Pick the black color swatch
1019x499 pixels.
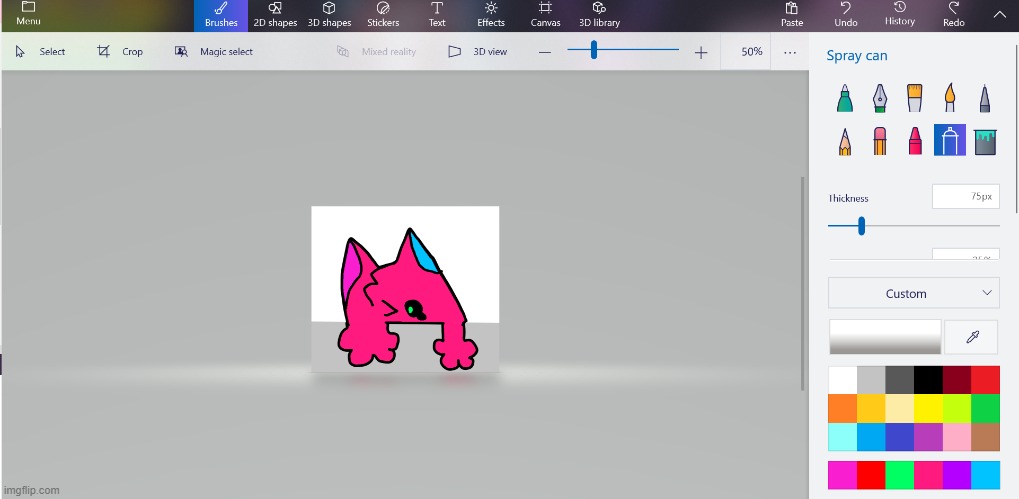[x=928, y=379]
